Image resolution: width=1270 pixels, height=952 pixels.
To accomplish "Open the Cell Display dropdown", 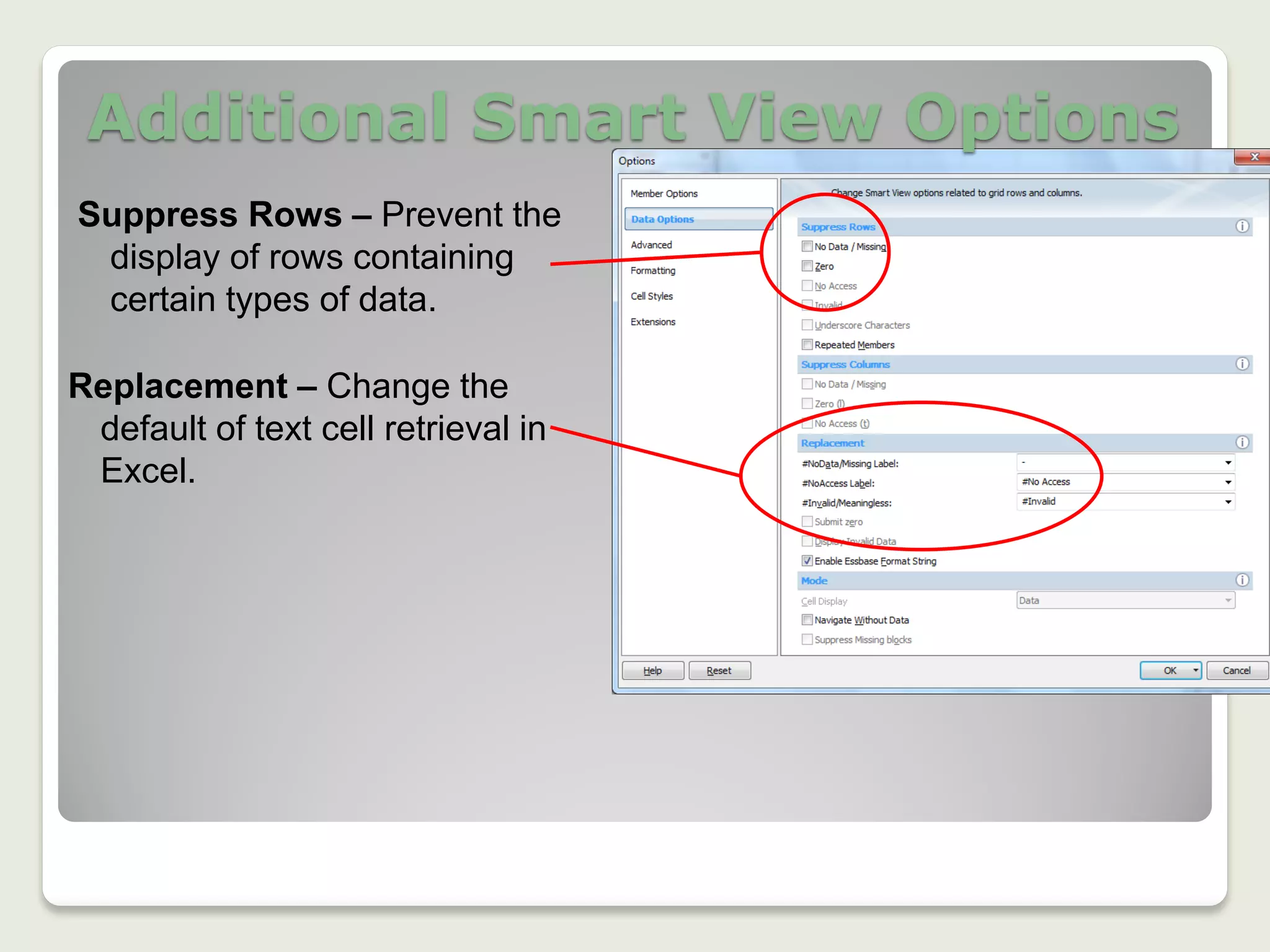I will [1228, 601].
